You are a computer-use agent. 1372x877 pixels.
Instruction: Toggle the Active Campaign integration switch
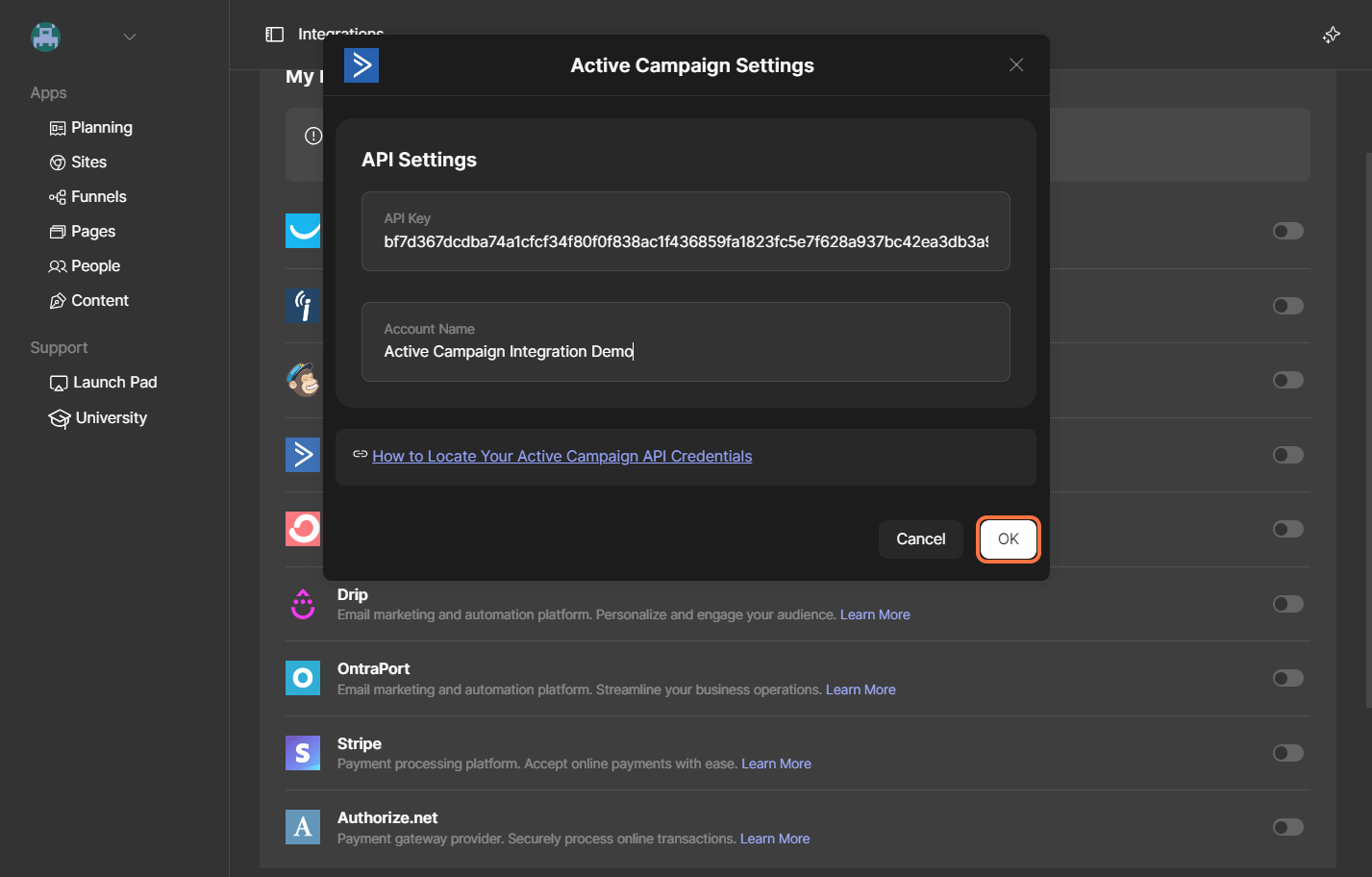point(1288,455)
